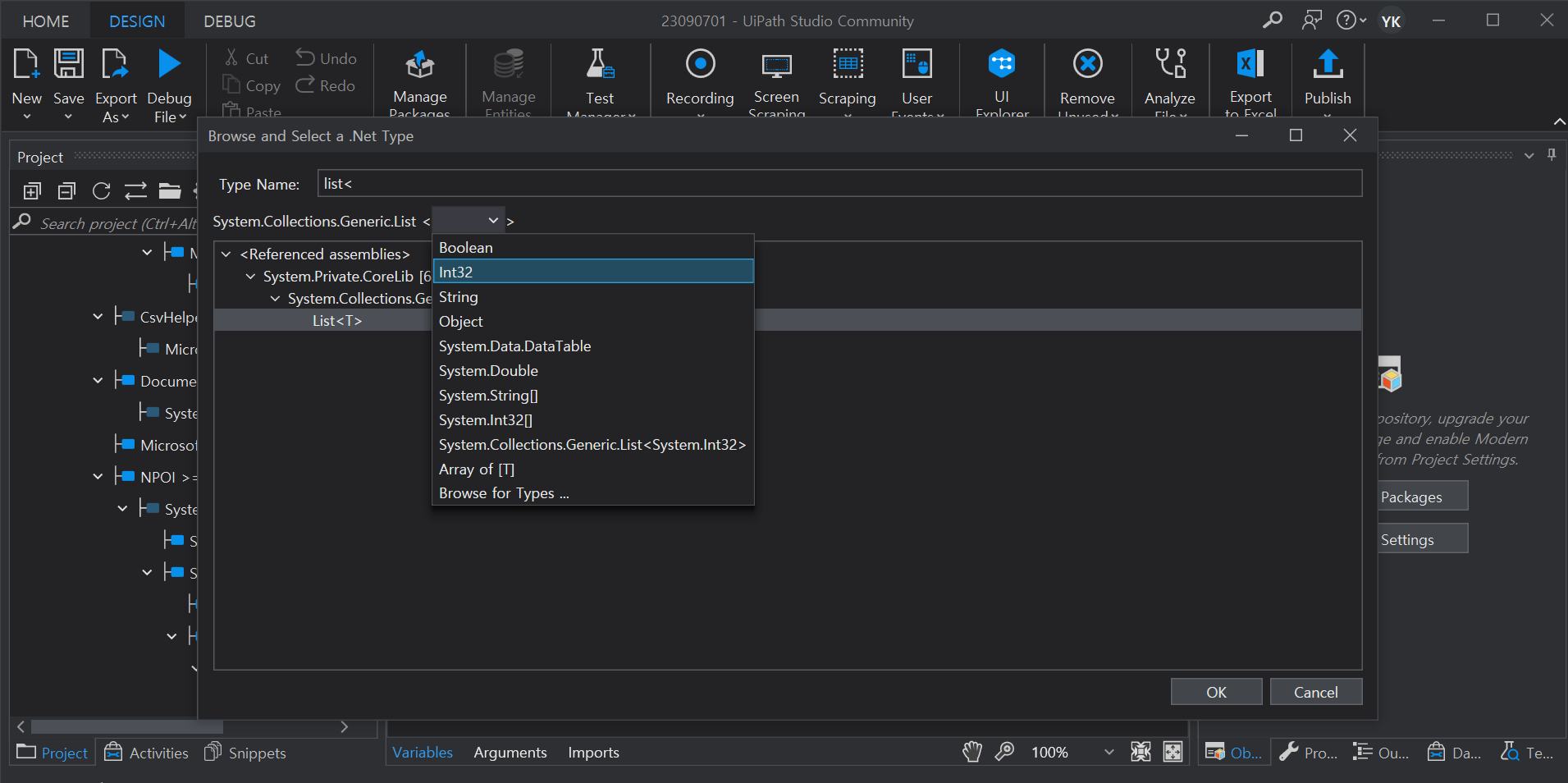
Task: Choose String in the type list
Action: pyautogui.click(x=592, y=296)
